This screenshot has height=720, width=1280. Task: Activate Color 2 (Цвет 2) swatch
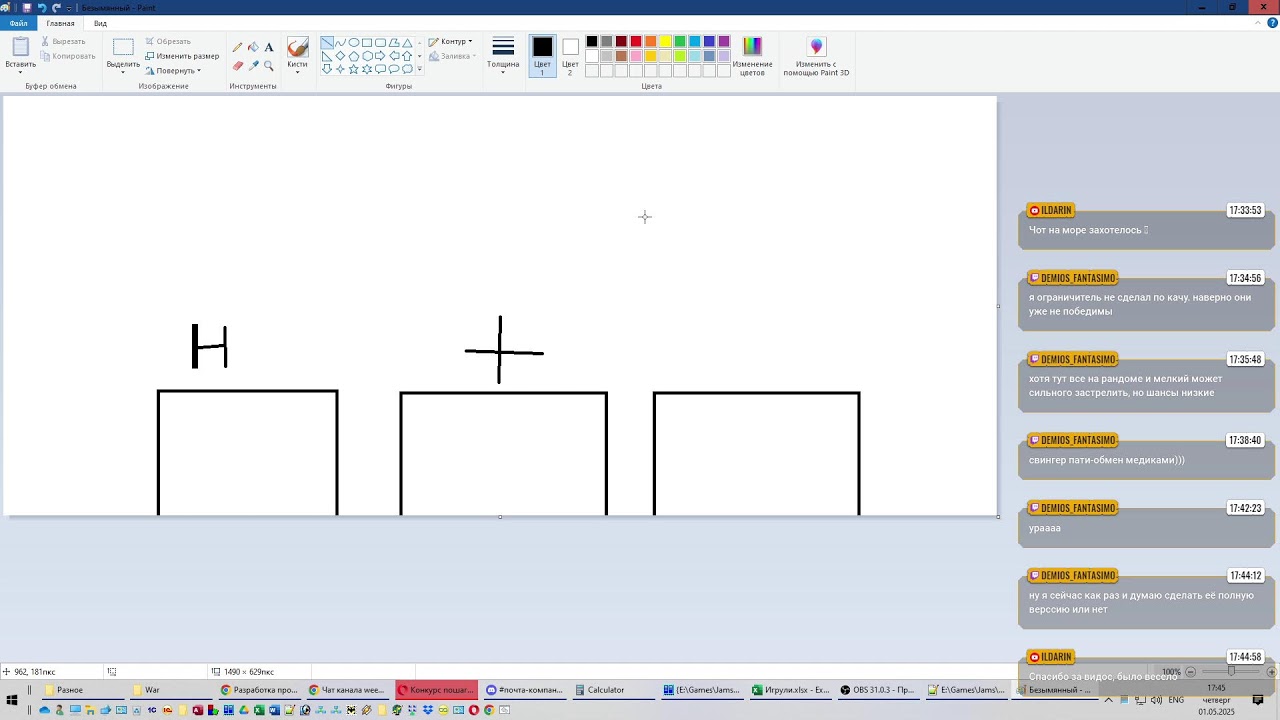coord(570,56)
